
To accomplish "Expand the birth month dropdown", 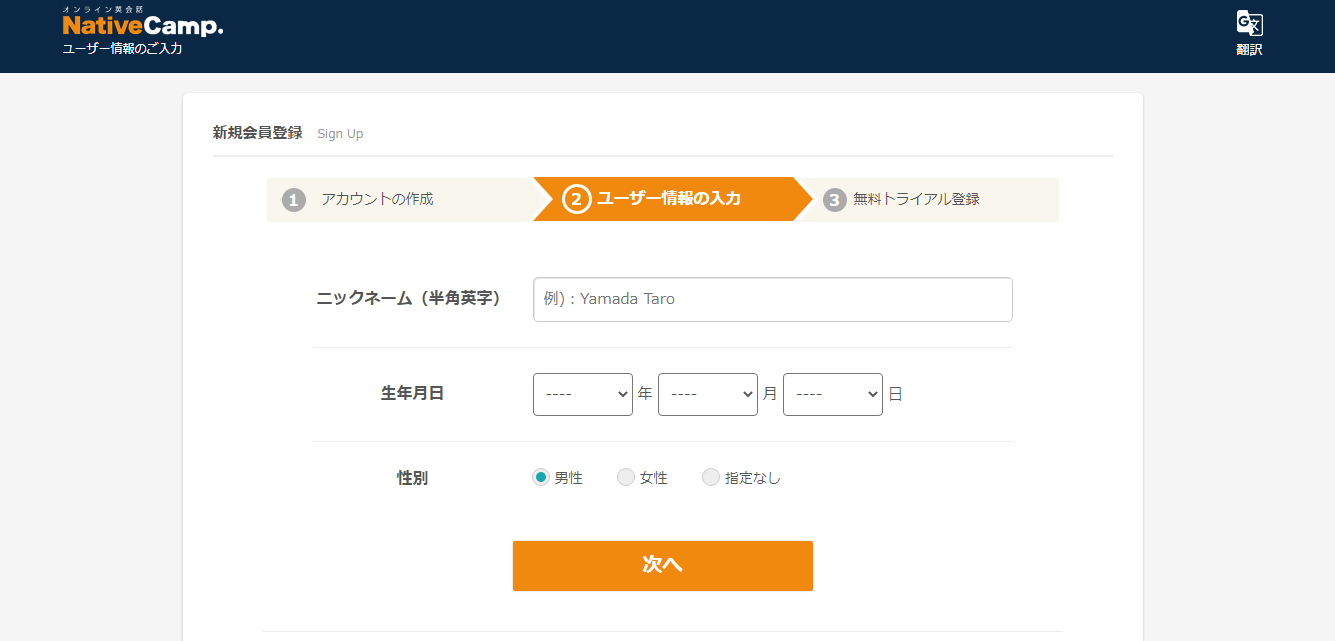I will click(708, 394).
